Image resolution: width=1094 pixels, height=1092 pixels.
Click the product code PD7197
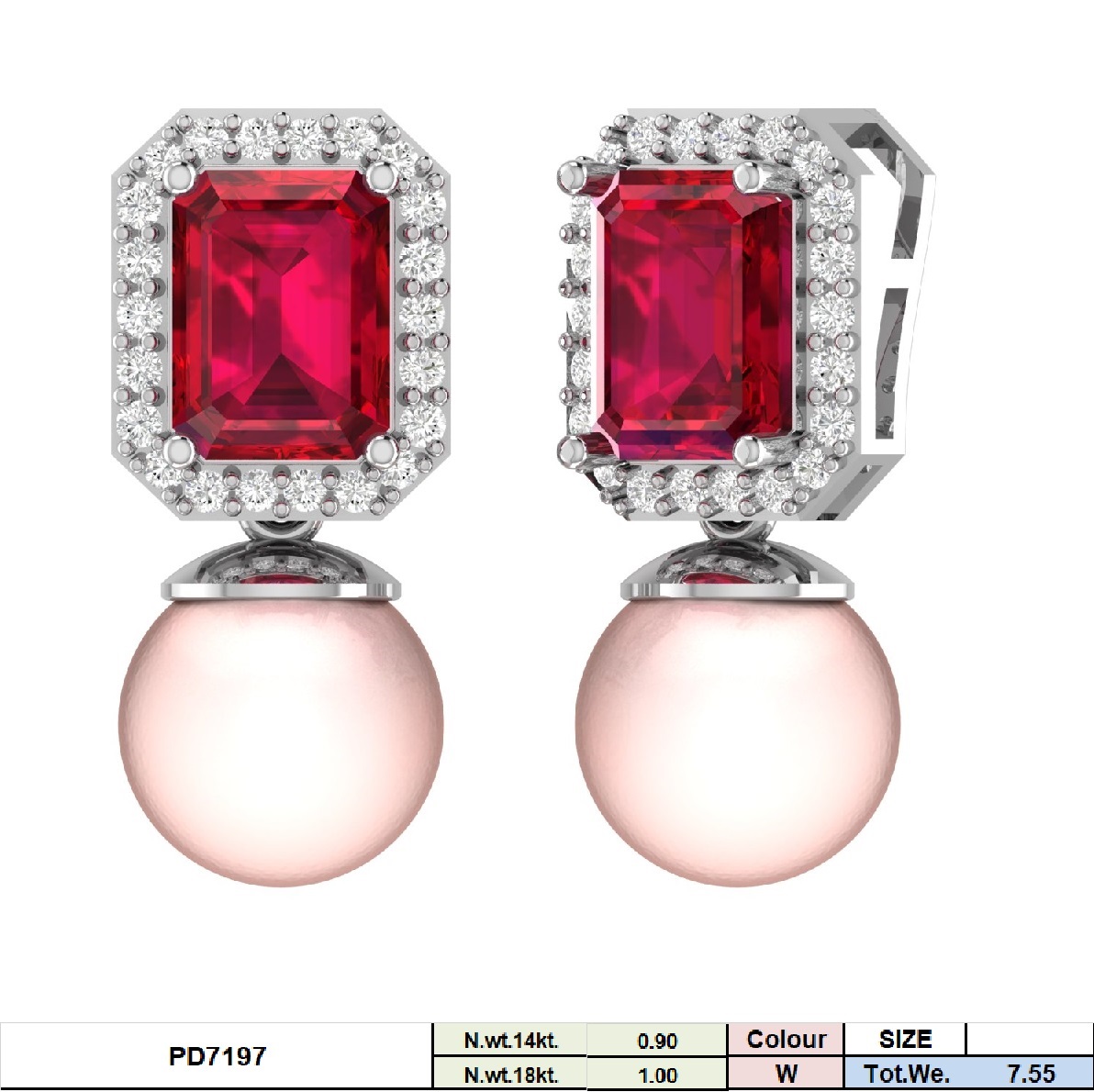point(217,1055)
